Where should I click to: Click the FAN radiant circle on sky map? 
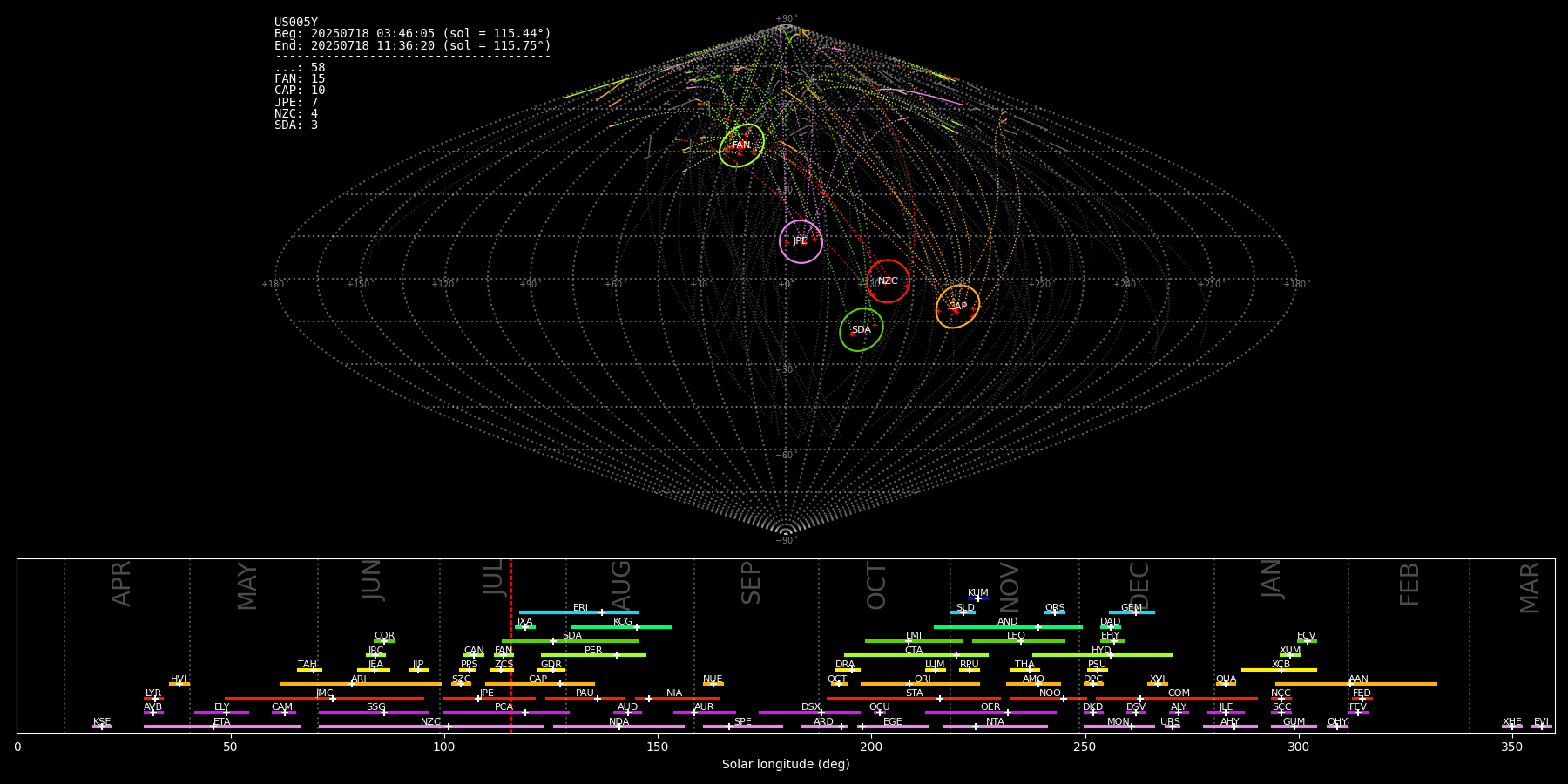click(x=741, y=145)
